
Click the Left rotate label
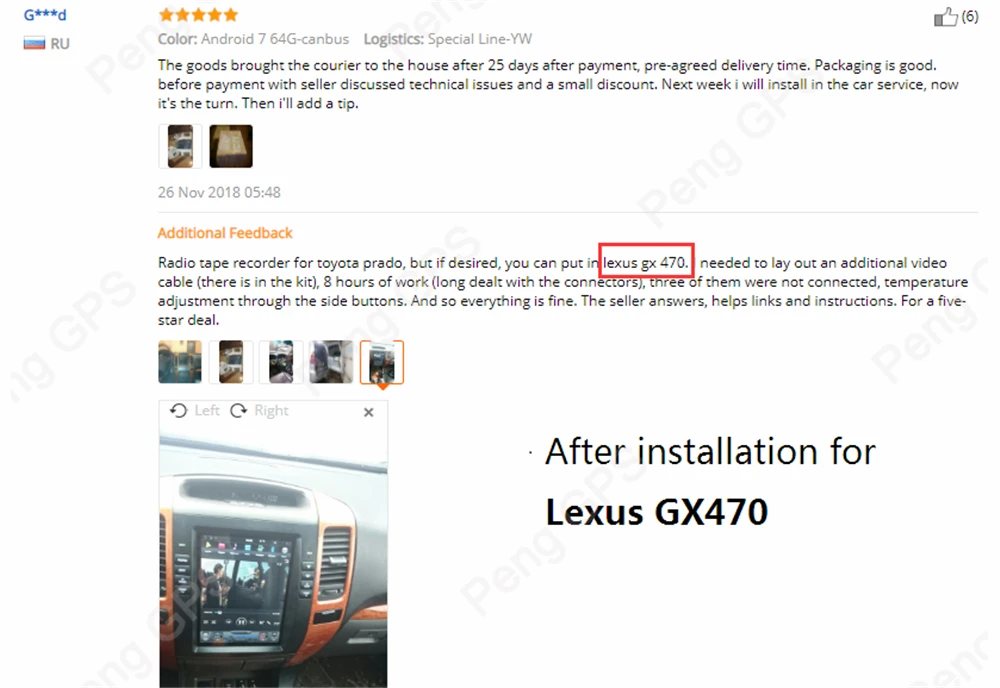[x=207, y=411]
